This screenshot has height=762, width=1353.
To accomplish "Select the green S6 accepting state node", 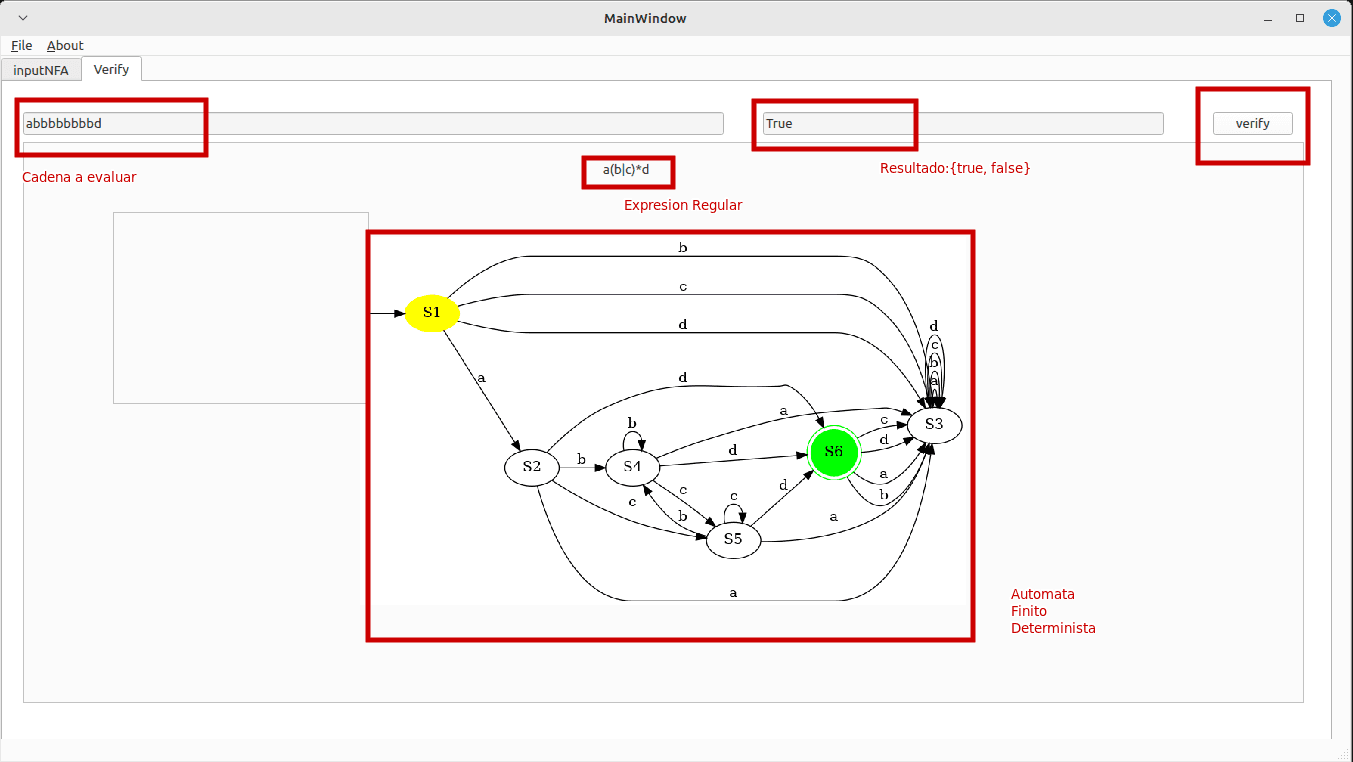I will 834,452.
